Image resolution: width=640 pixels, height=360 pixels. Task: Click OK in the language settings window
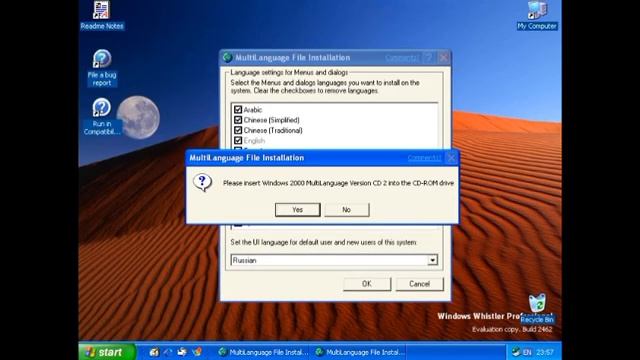tap(367, 284)
